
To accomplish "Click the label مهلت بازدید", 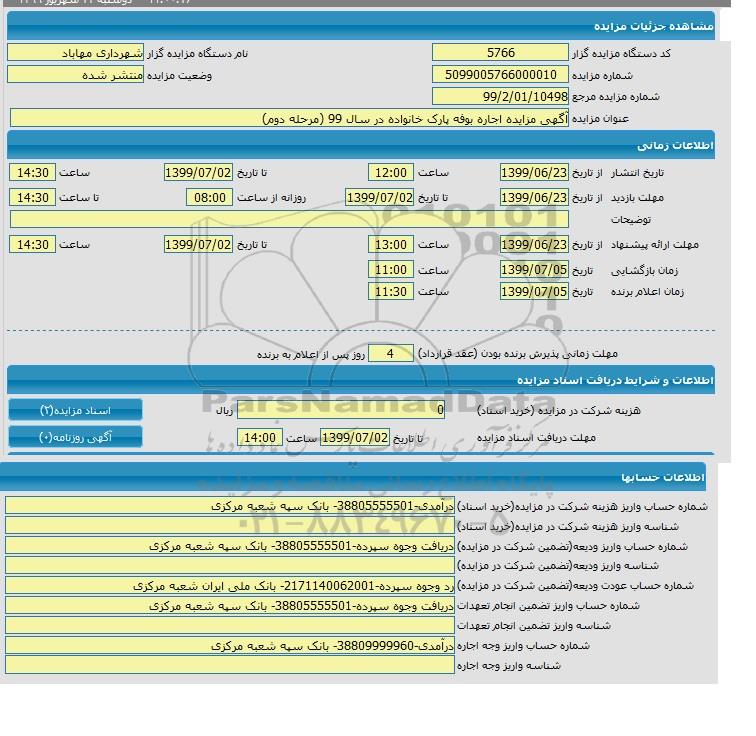I will tap(637, 198).
